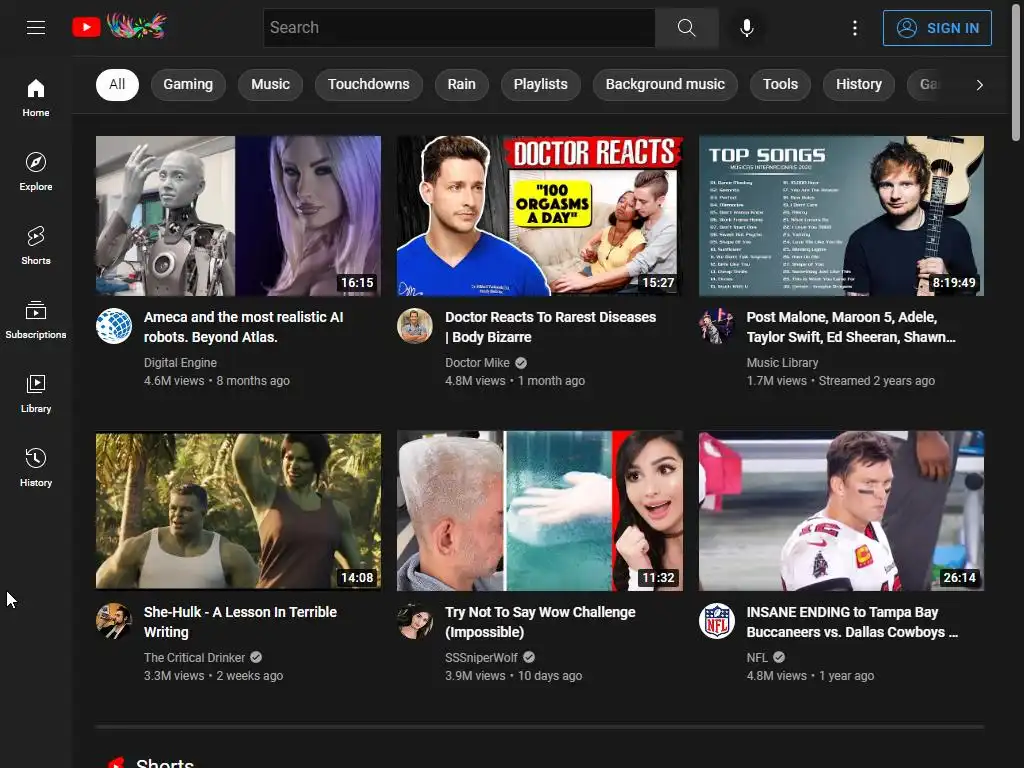Open The Critical Drinker channel avatar
1024x768 pixels.
[x=114, y=620]
